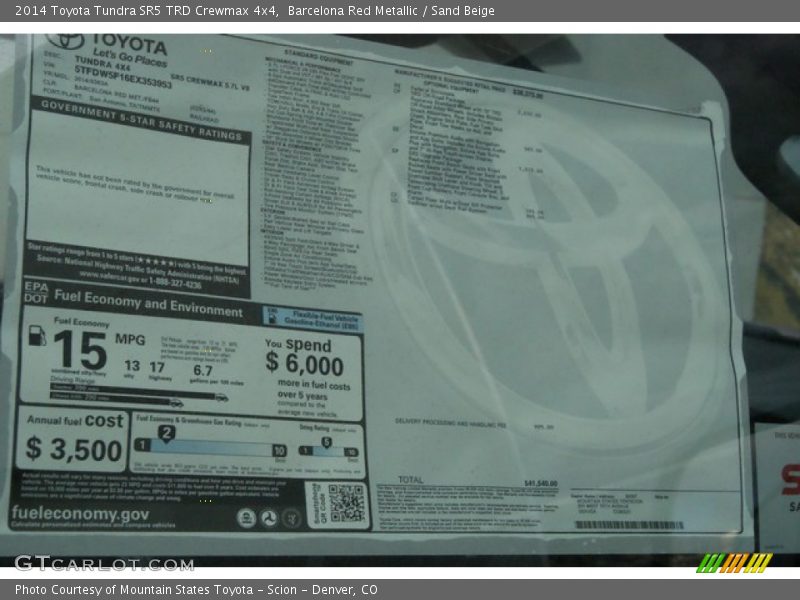Click the '$ 3,500' annual fuel cost amount
The image size is (800, 600).
(x=74, y=449)
